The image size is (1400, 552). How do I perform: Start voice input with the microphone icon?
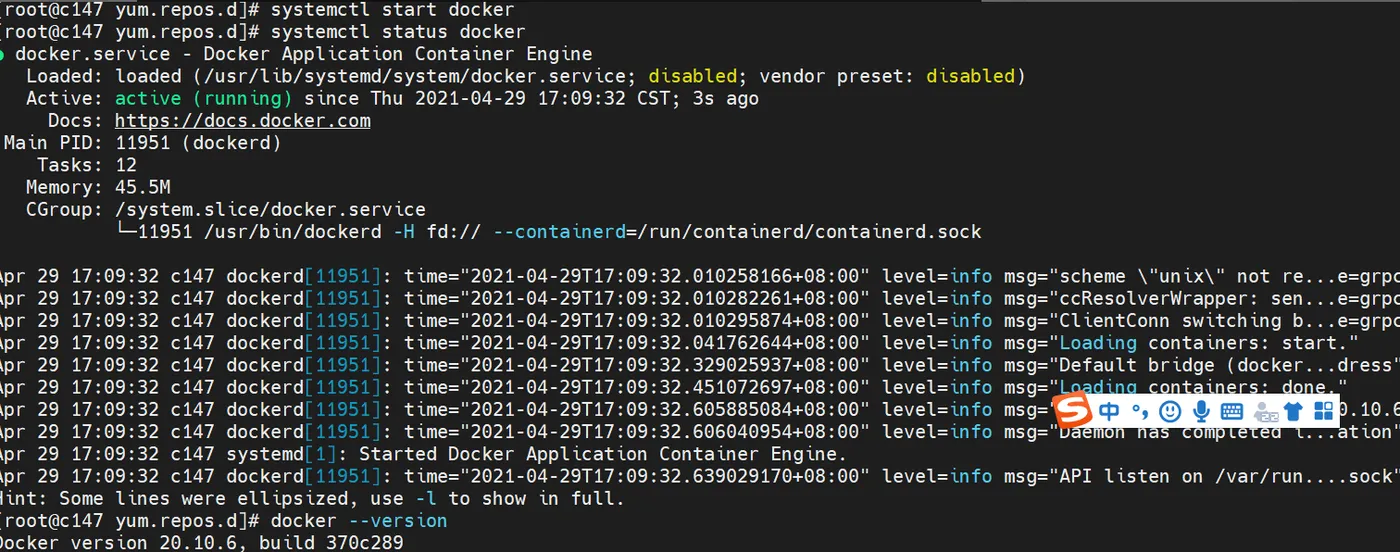pyautogui.click(x=1201, y=410)
